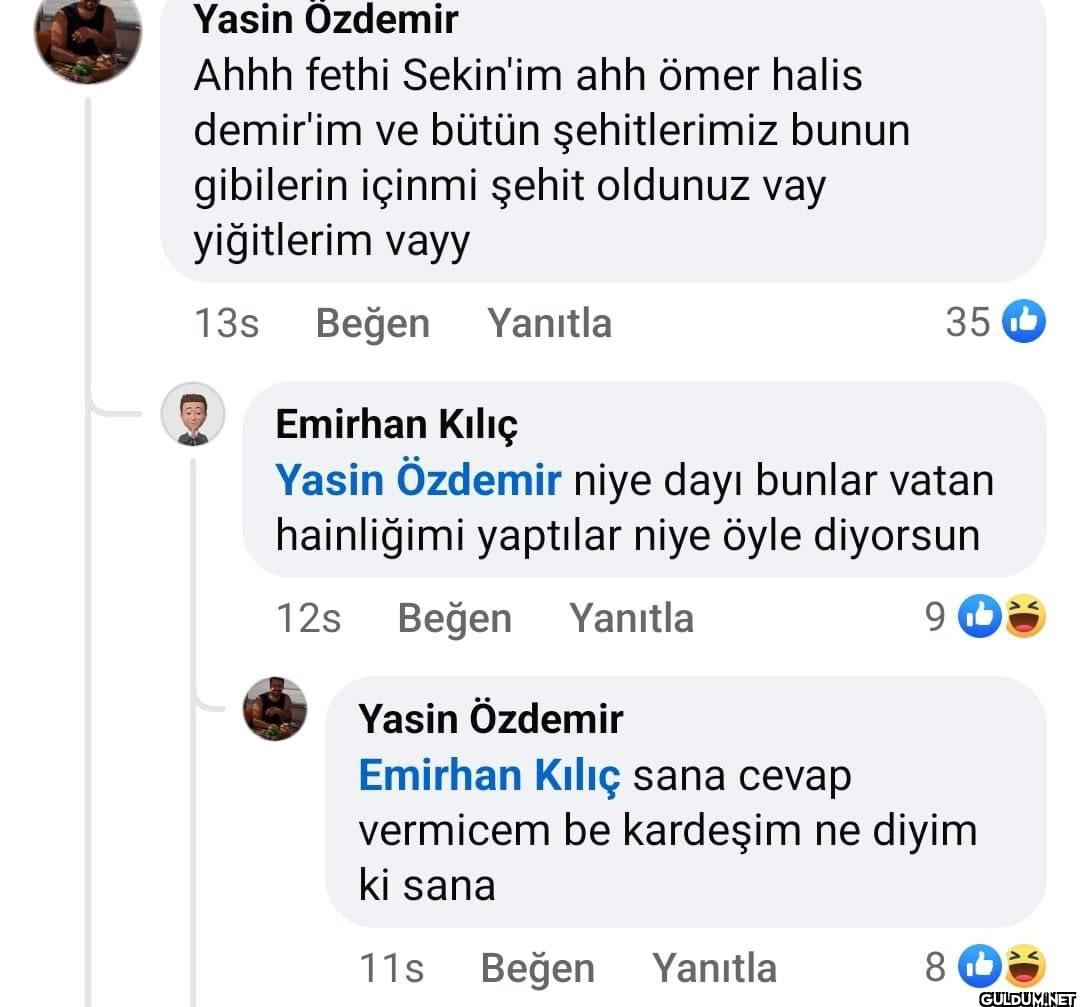The width and height of the screenshot is (1080, 1007).
Task: Click the GULDUM.NET watermark
Action: coord(1025,998)
